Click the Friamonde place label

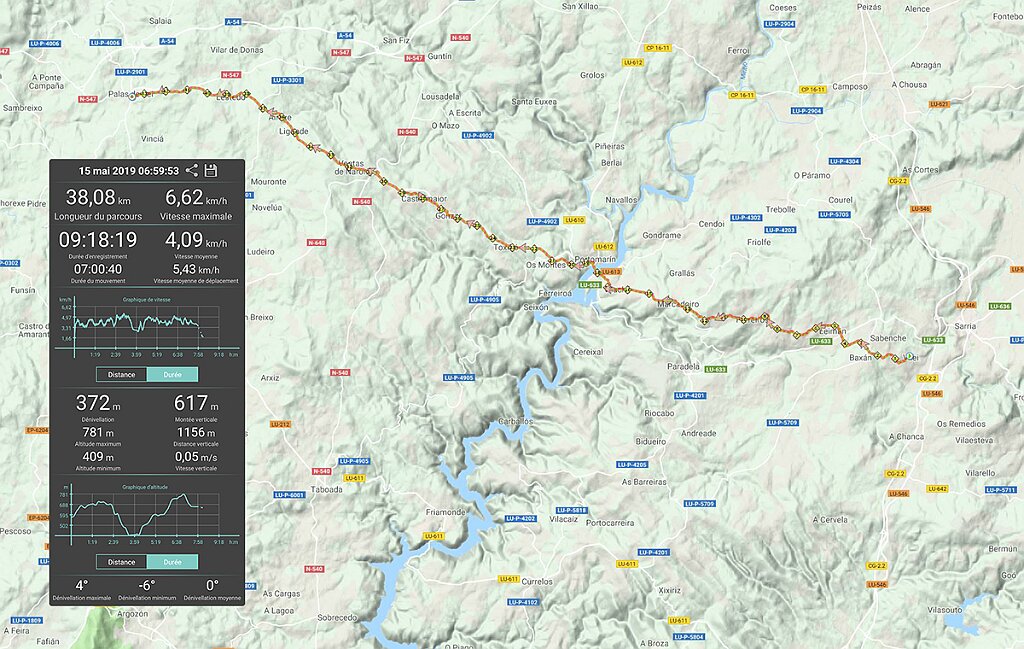coord(446,513)
